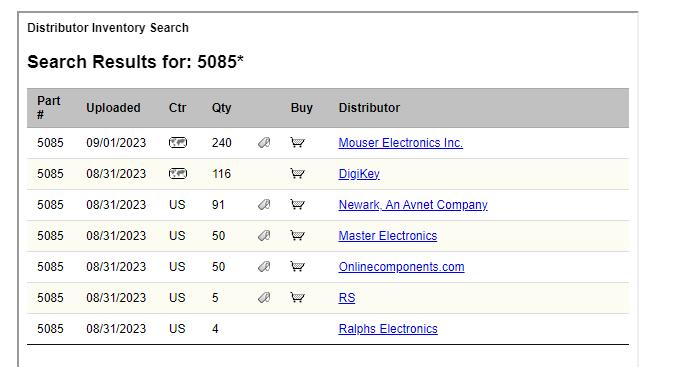Click the world map icon in DigiKey row

(178, 173)
